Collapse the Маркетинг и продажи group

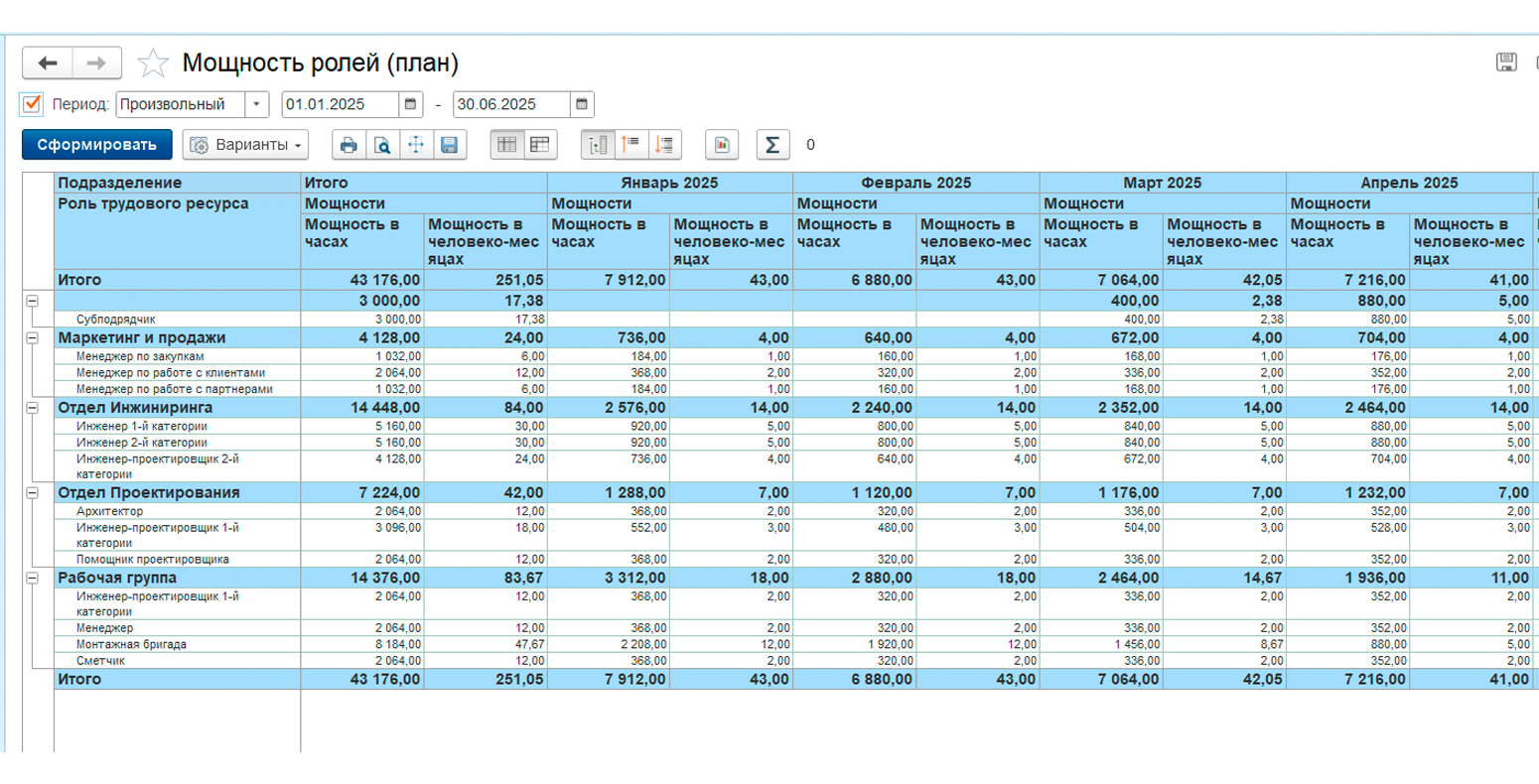click(x=32, y=338)
